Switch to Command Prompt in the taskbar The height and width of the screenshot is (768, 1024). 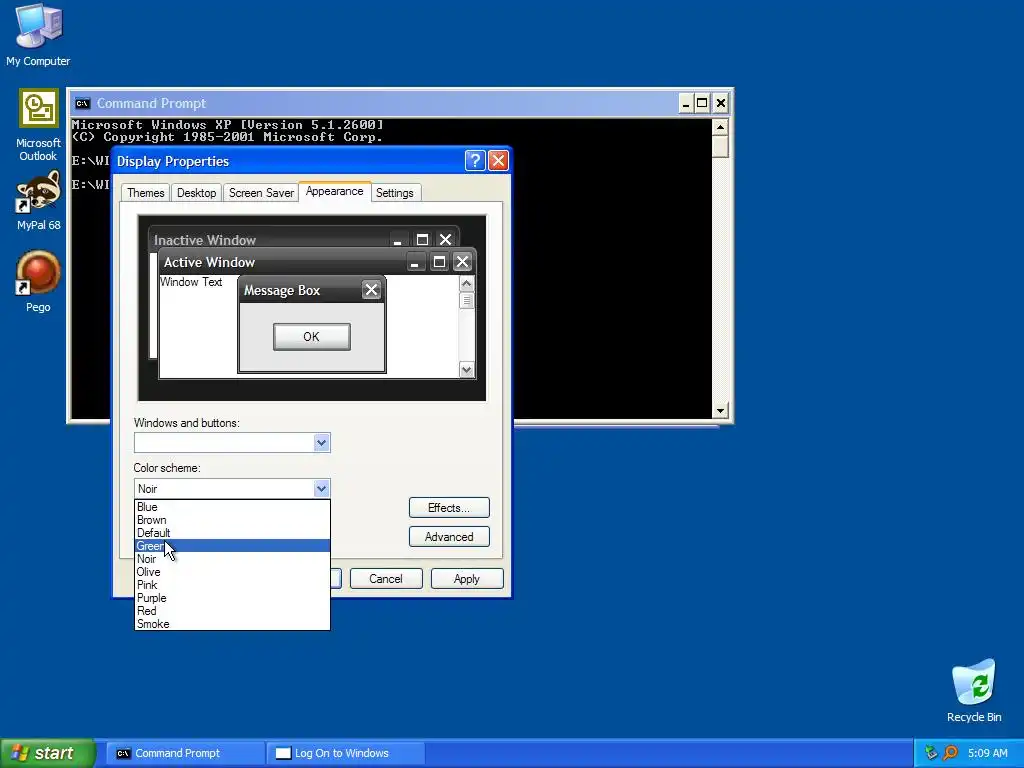pos(185,753)
